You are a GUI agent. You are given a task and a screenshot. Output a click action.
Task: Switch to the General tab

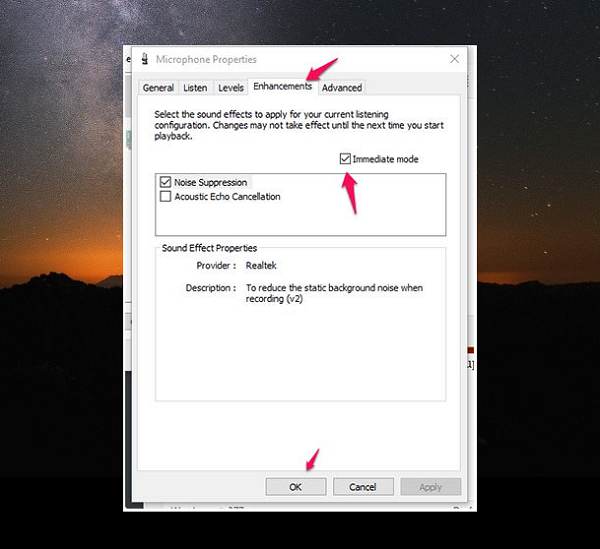(158, 88)
